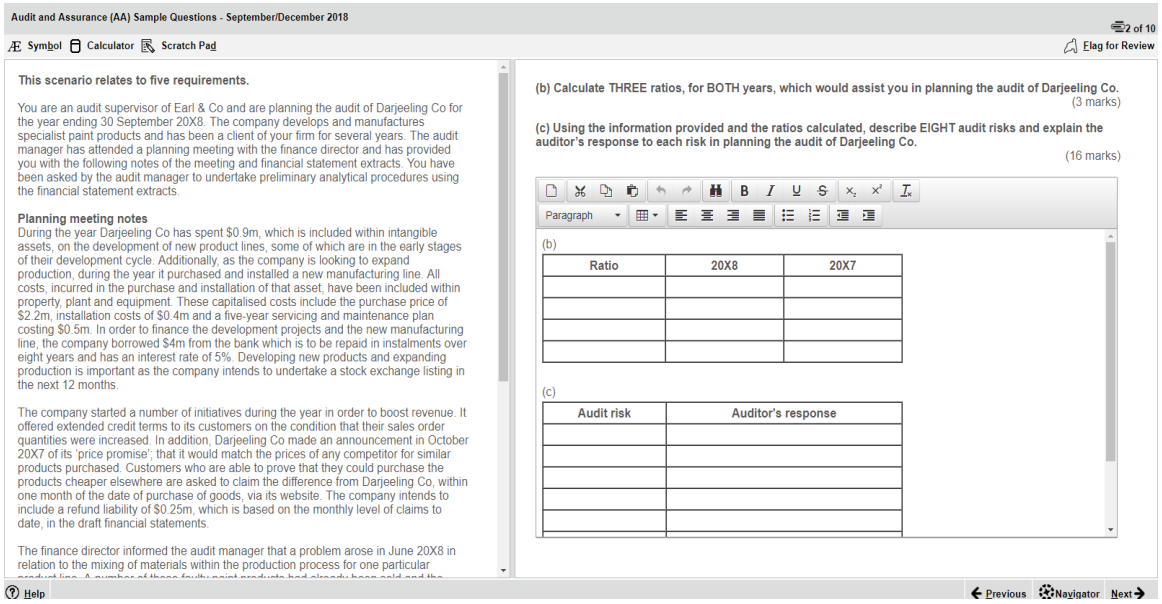Apply subscript formatting
The width and height of the screenshot is (1162, 604).
[851, 191]
